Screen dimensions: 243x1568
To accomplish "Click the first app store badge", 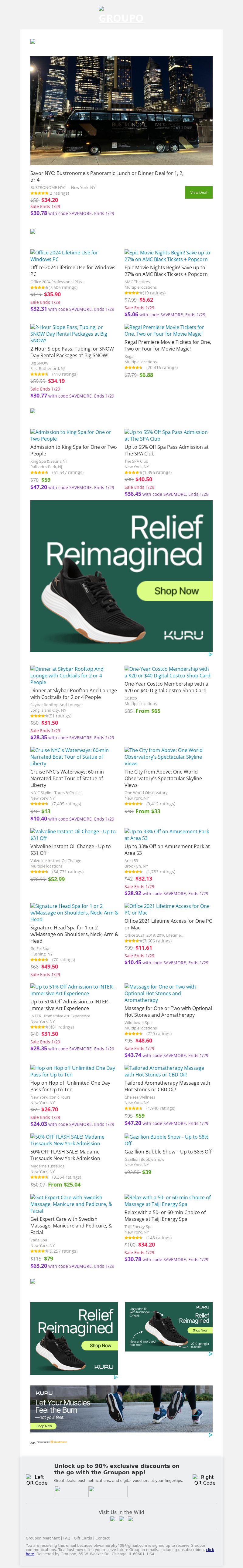I will [x=71, y=1491].
